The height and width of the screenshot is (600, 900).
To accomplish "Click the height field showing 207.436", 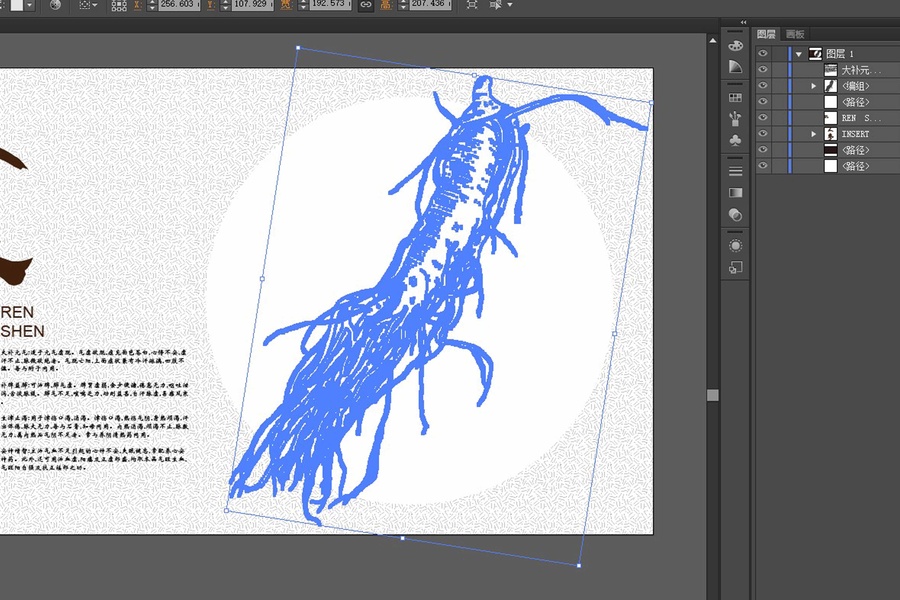I will point(430,4).
